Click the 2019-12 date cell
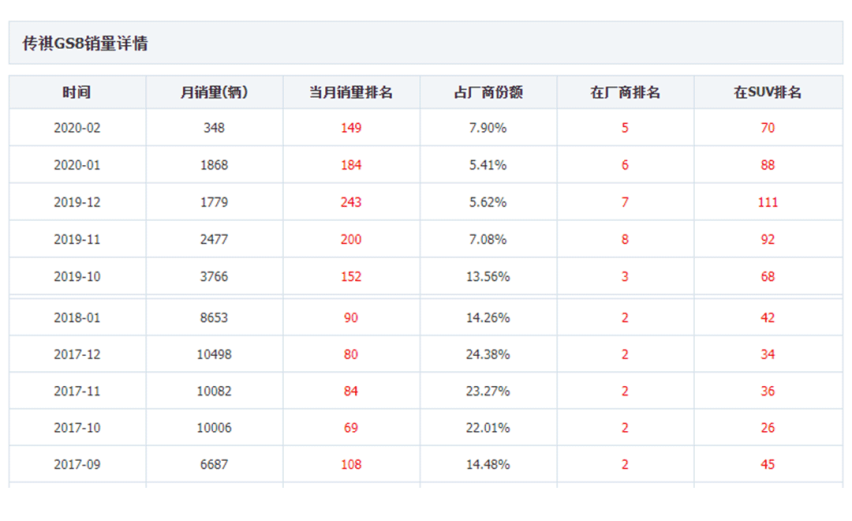The height and width of the screenshot is (521, 852). pos(77,202)
